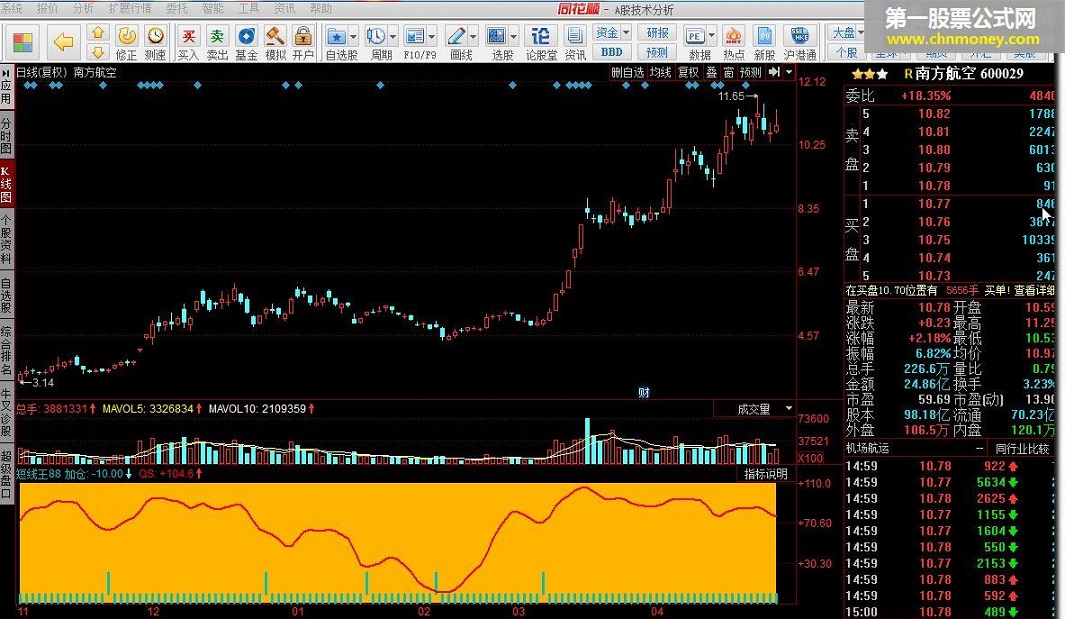Toggle 预测 prediction in chart toolbar
Screen dimensions: 1065x619
751,73
